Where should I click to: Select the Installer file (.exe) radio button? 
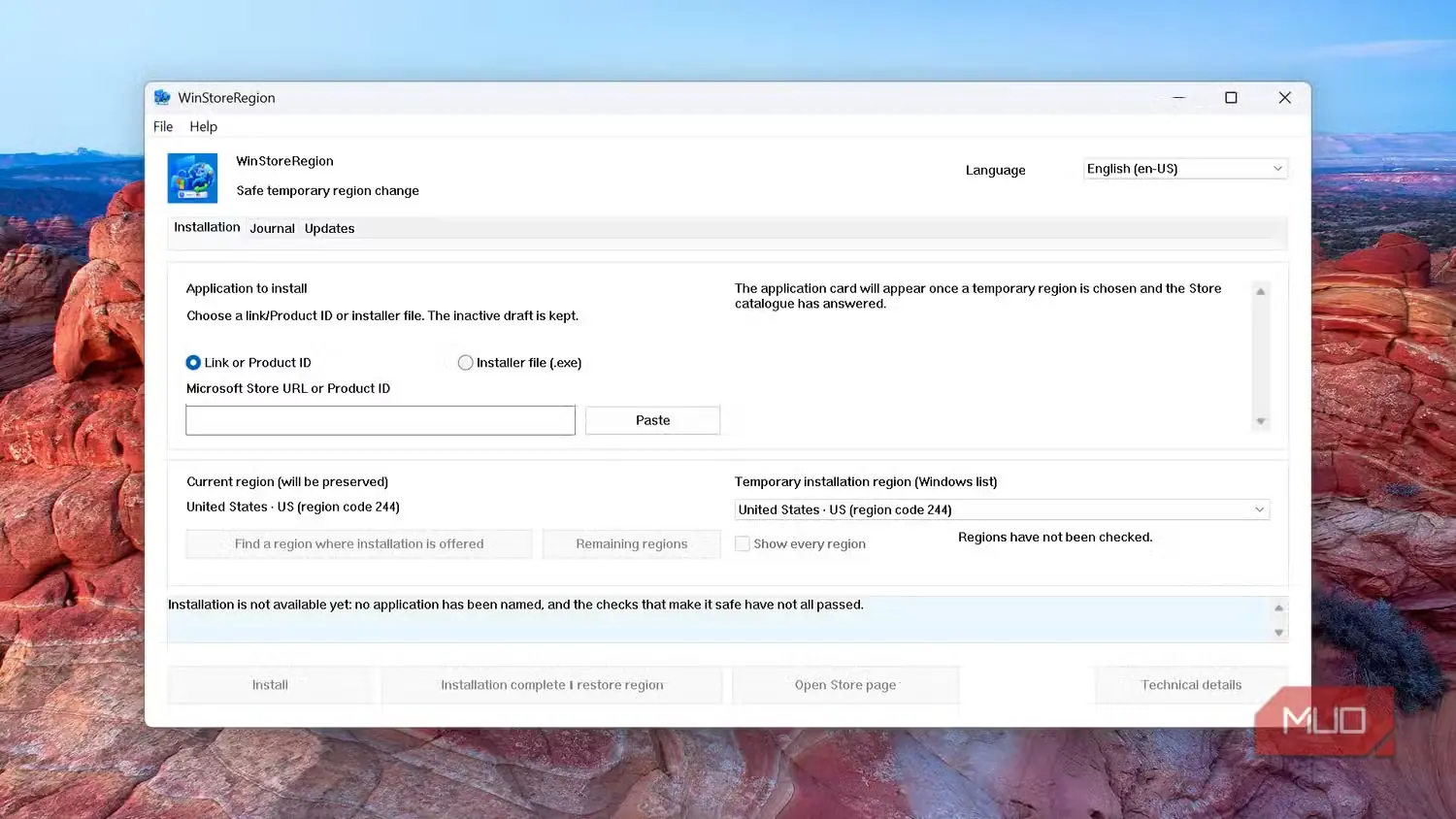coord(465,363)
